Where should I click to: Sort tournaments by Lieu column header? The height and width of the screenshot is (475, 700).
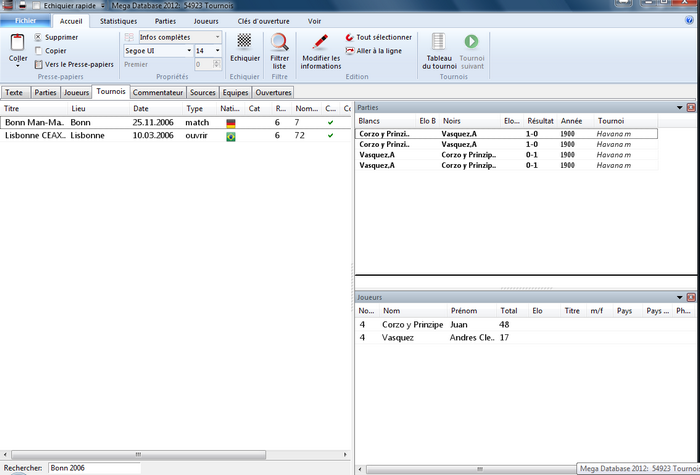99,108
